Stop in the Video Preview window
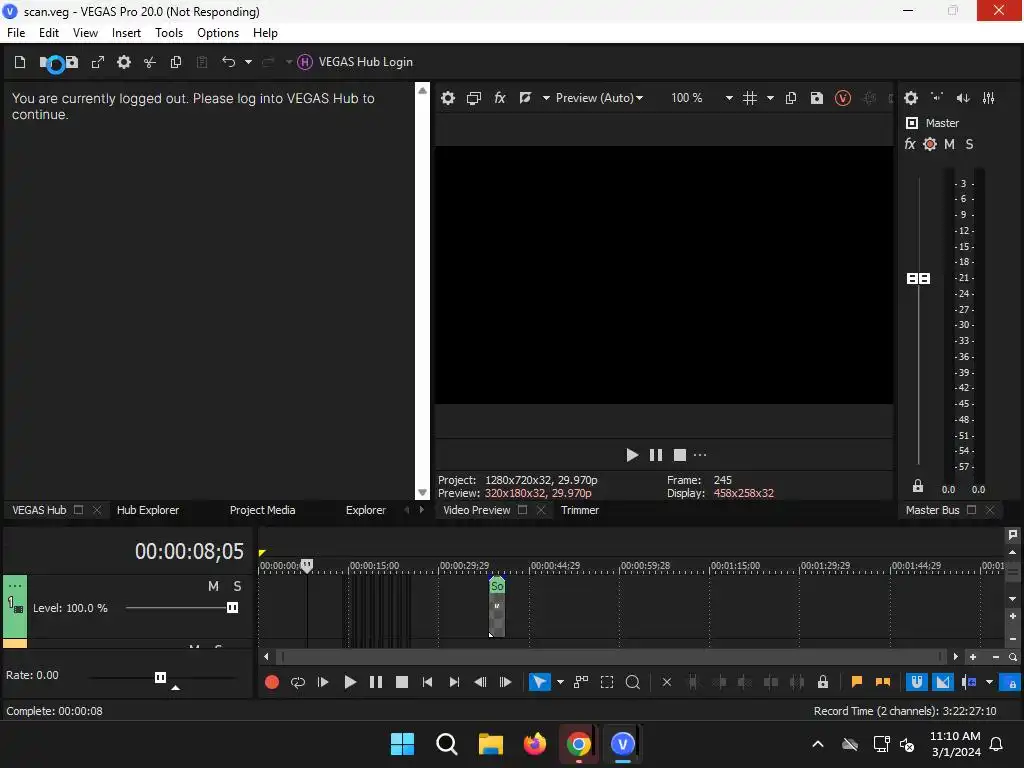1024x768 pixels. tap(680, 455)
